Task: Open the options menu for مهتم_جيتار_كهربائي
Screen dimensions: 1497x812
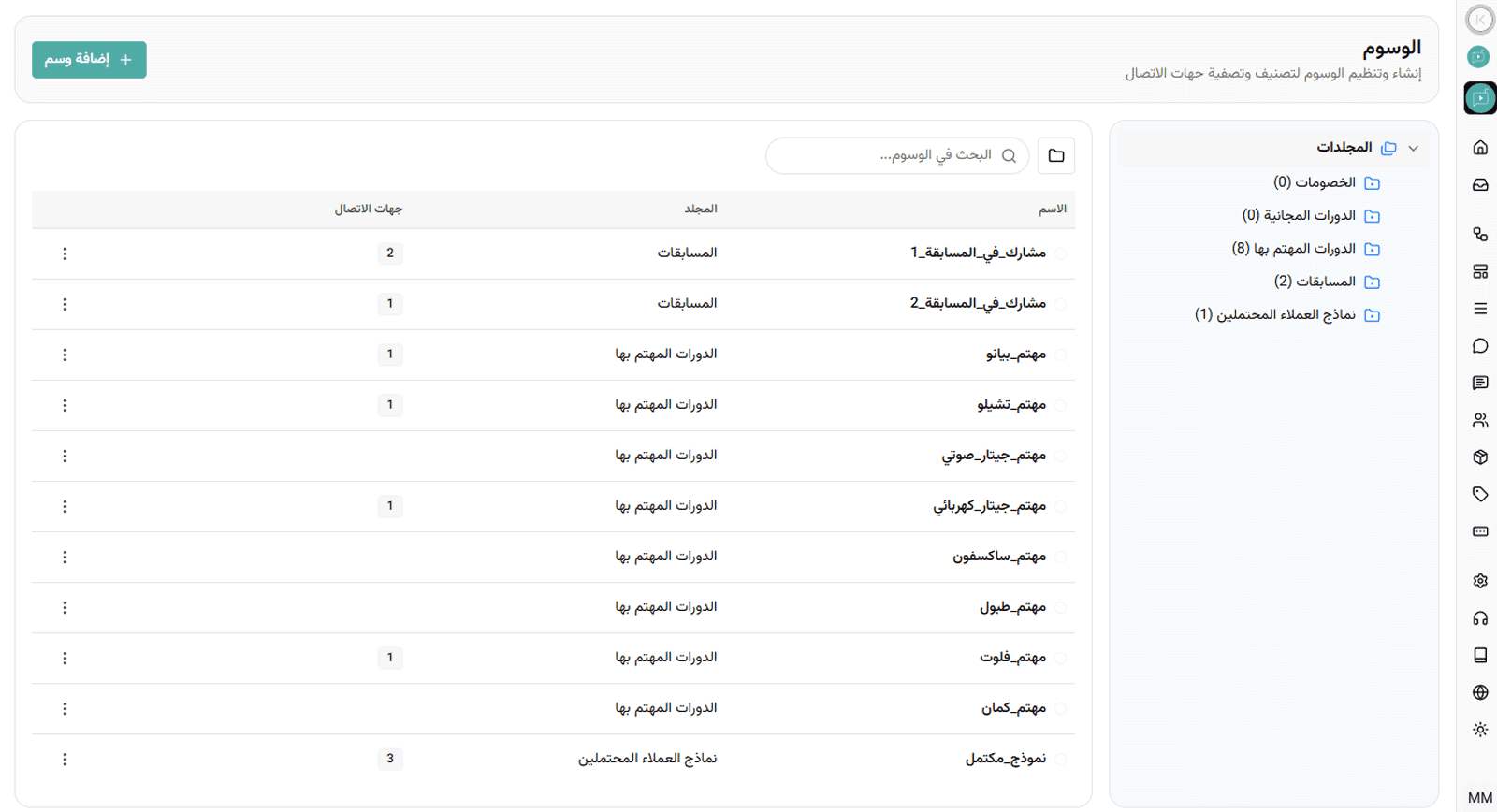Action: 65,506
